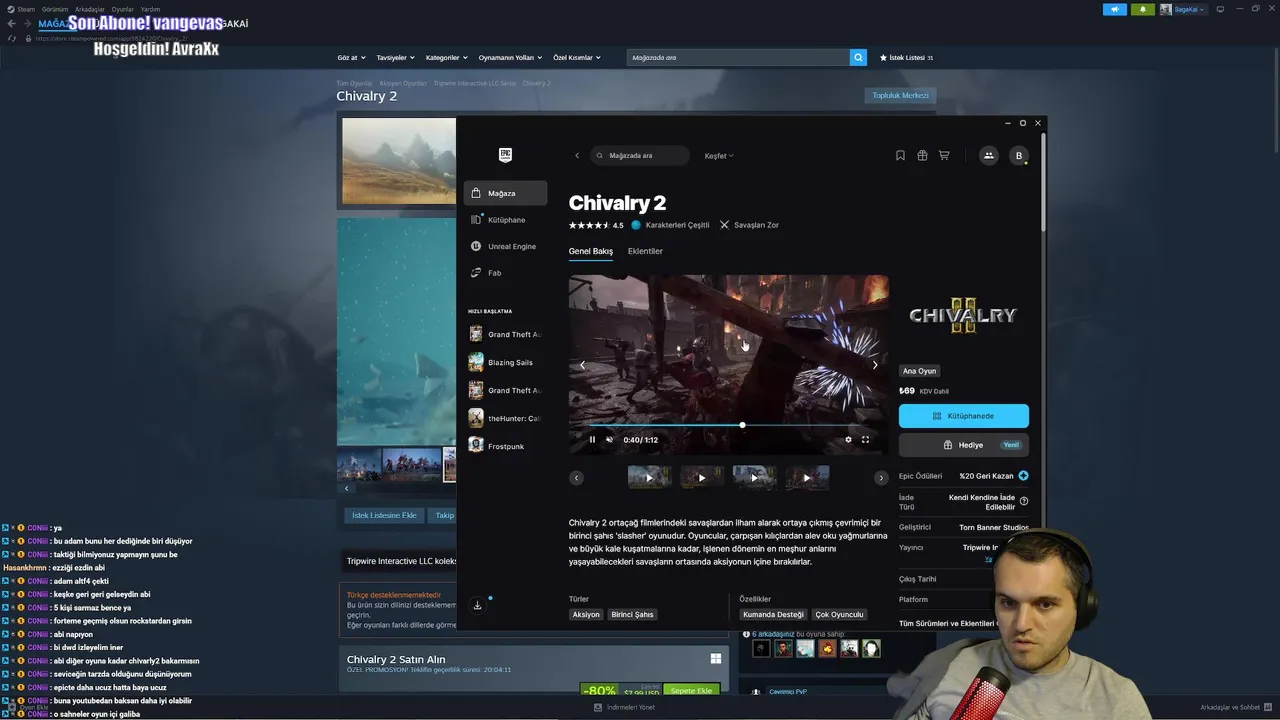Select first trailer thumbnail in strip
Screen dimensions: 1280x720
649,477
